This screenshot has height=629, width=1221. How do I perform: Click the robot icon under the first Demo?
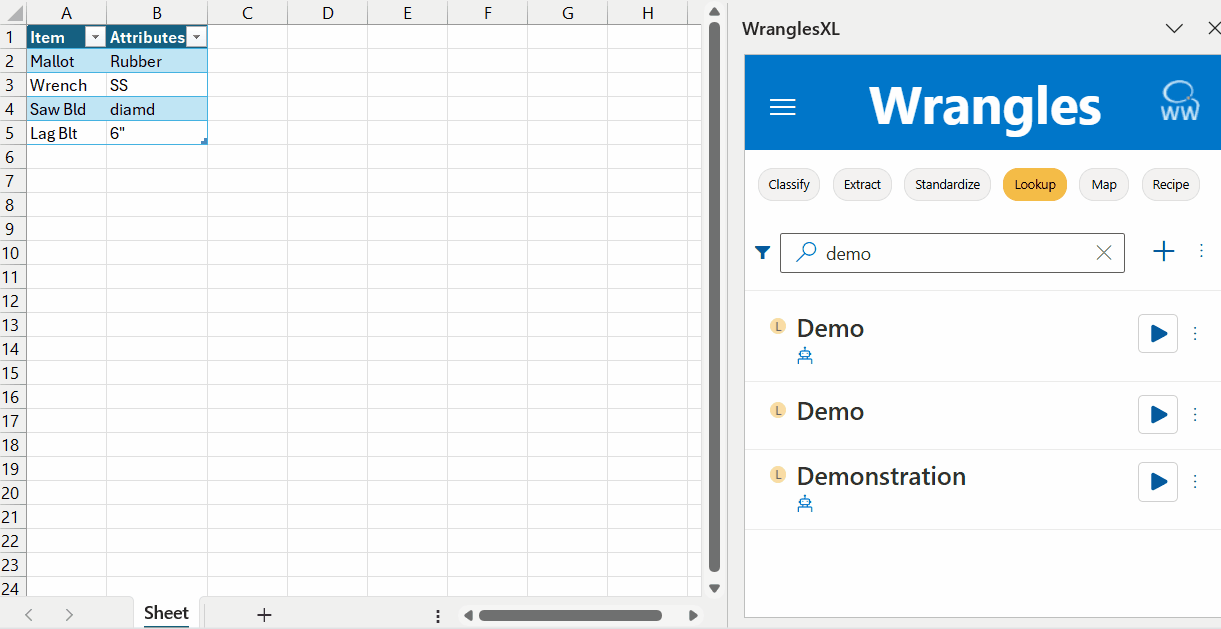pos(805,355)
